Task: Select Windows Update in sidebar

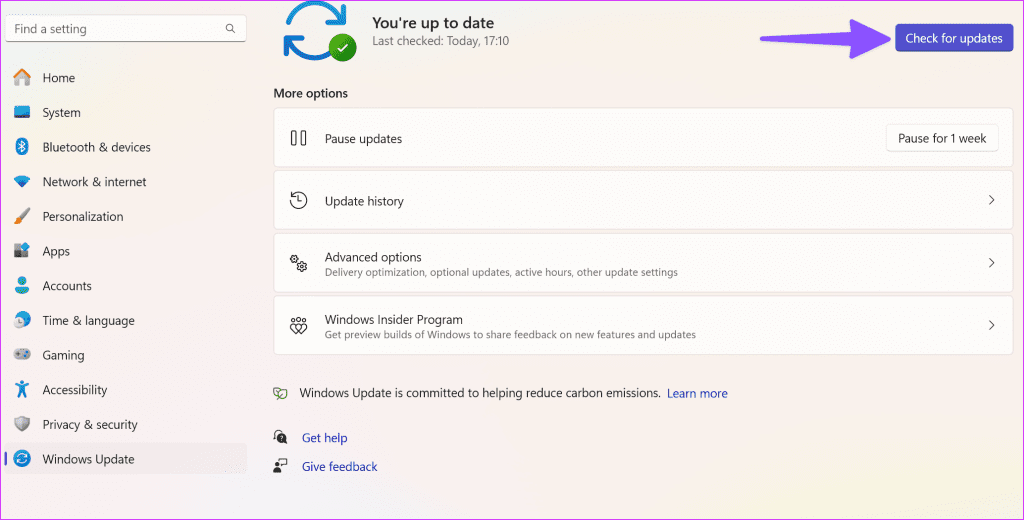Action: coord(126,459)
